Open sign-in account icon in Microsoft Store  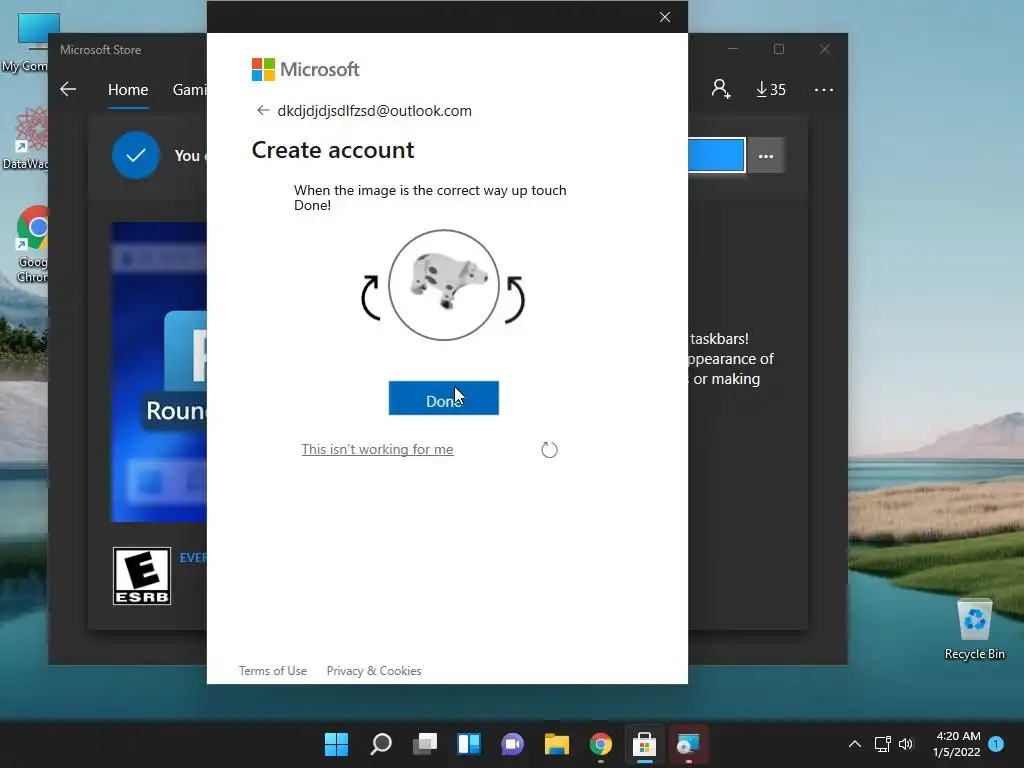pos(721,89)
